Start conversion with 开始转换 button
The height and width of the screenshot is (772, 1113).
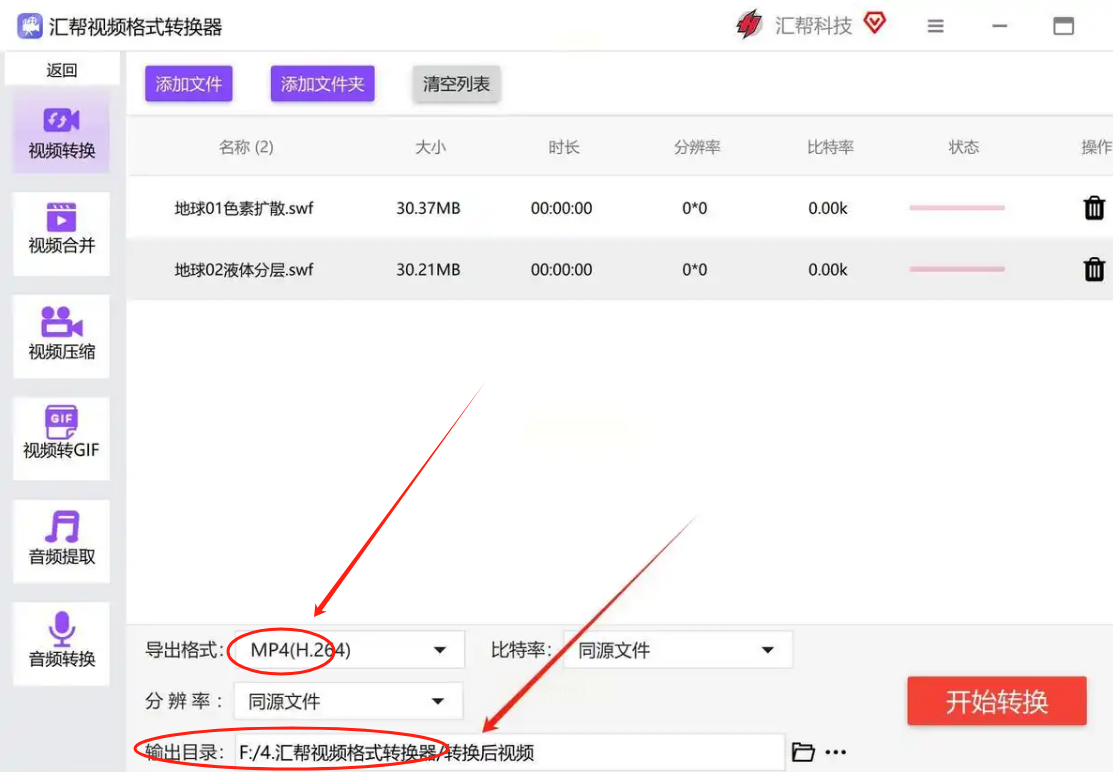(996, 701)
